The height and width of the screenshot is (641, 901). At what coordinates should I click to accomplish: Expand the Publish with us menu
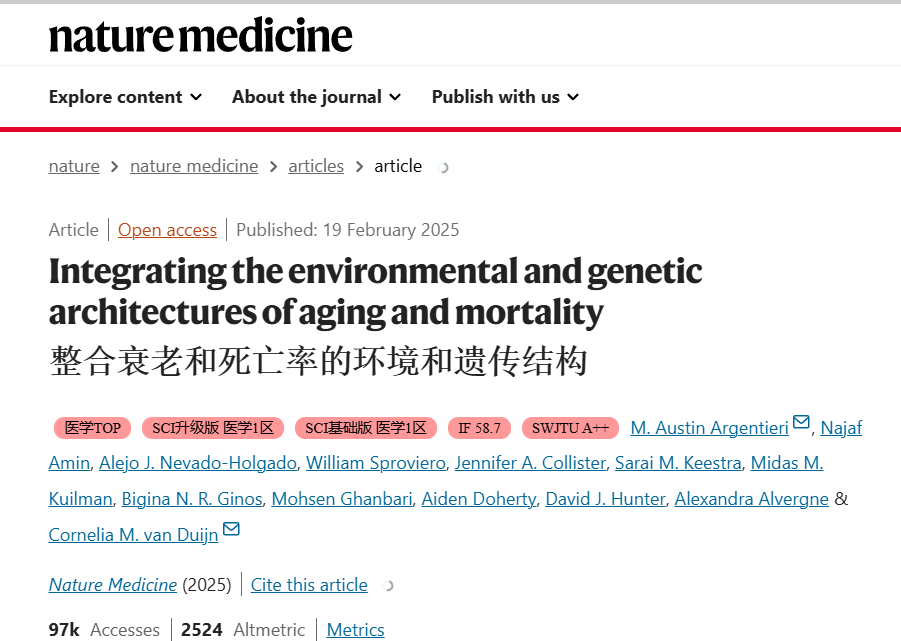(x=505, y=96)
